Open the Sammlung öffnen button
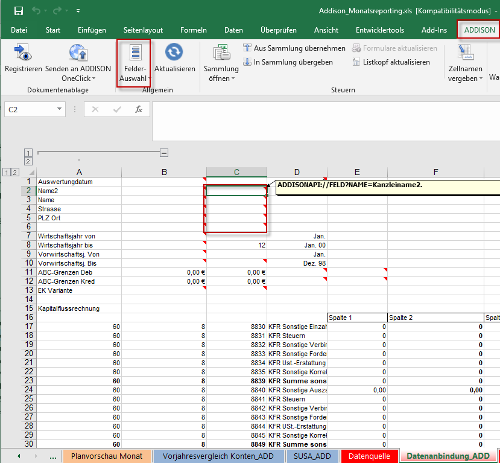500x463 pixels. 221,63
